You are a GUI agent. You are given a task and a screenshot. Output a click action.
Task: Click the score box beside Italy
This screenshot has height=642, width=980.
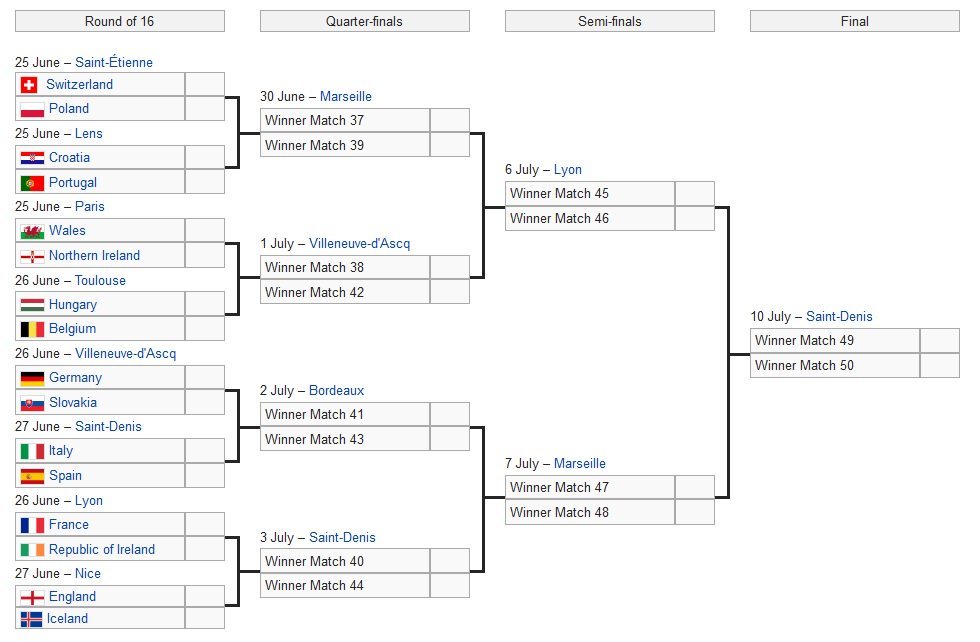coord(204,451)
